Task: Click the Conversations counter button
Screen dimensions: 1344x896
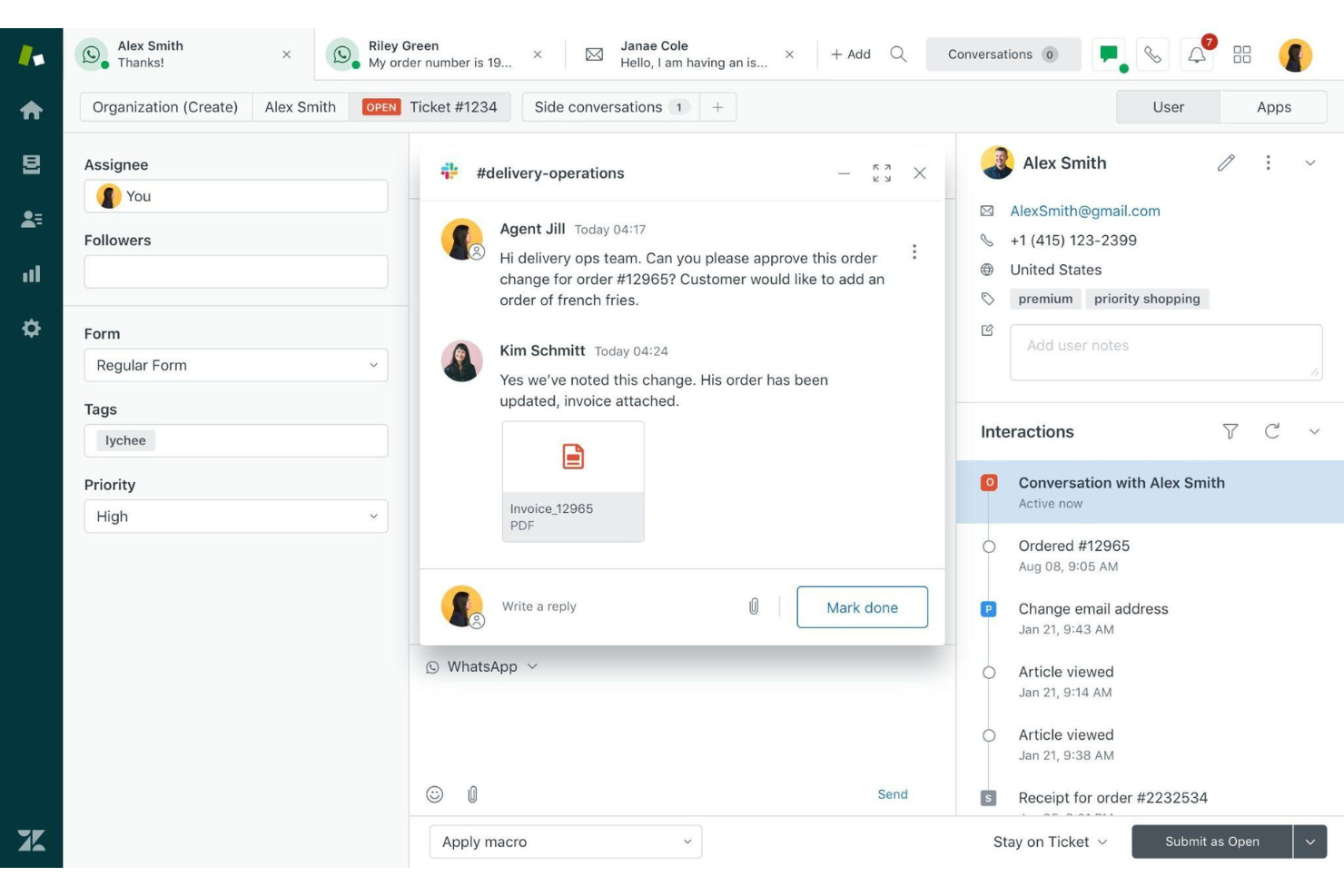Action: pyautogui.click(x=1003, y=54)
